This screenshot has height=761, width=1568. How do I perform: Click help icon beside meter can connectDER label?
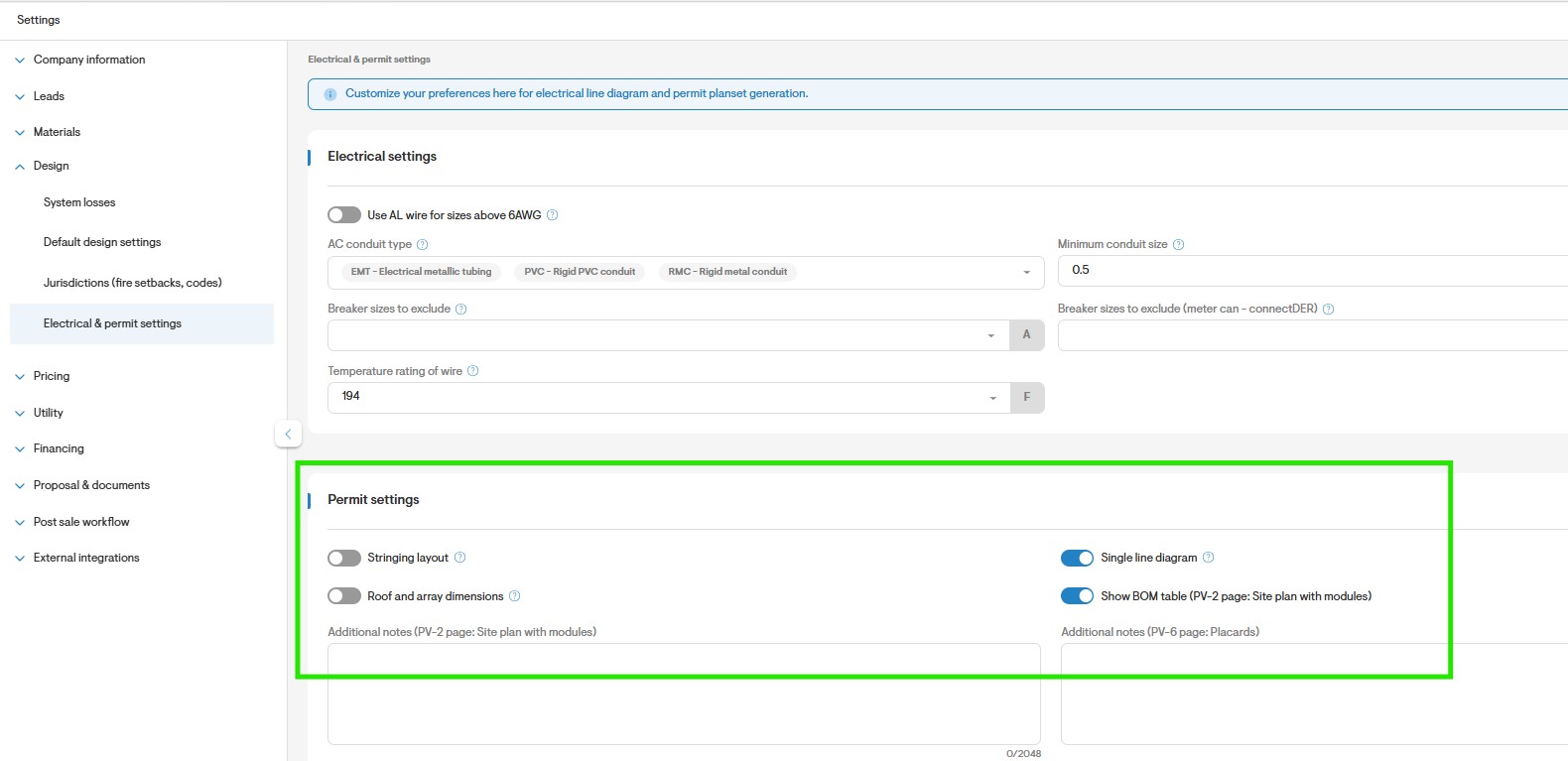[x=1329, y=309]
